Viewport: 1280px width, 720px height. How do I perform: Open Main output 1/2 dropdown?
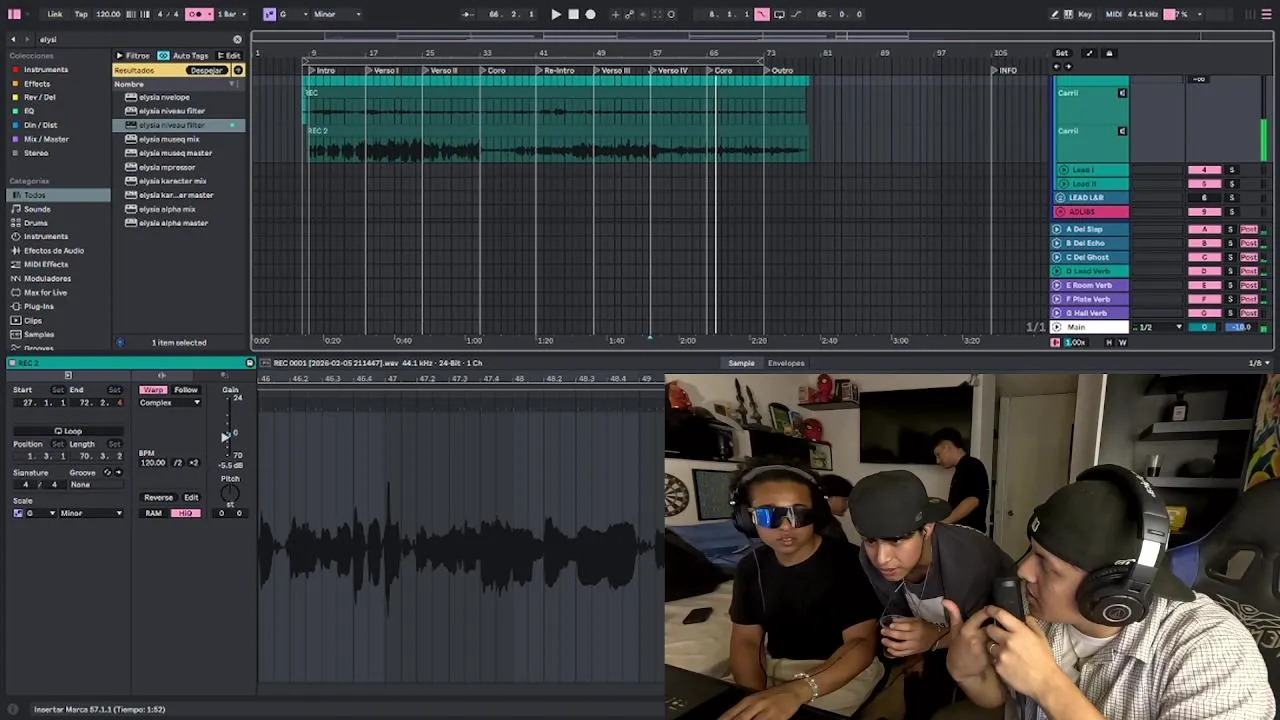coord(1158,327)
